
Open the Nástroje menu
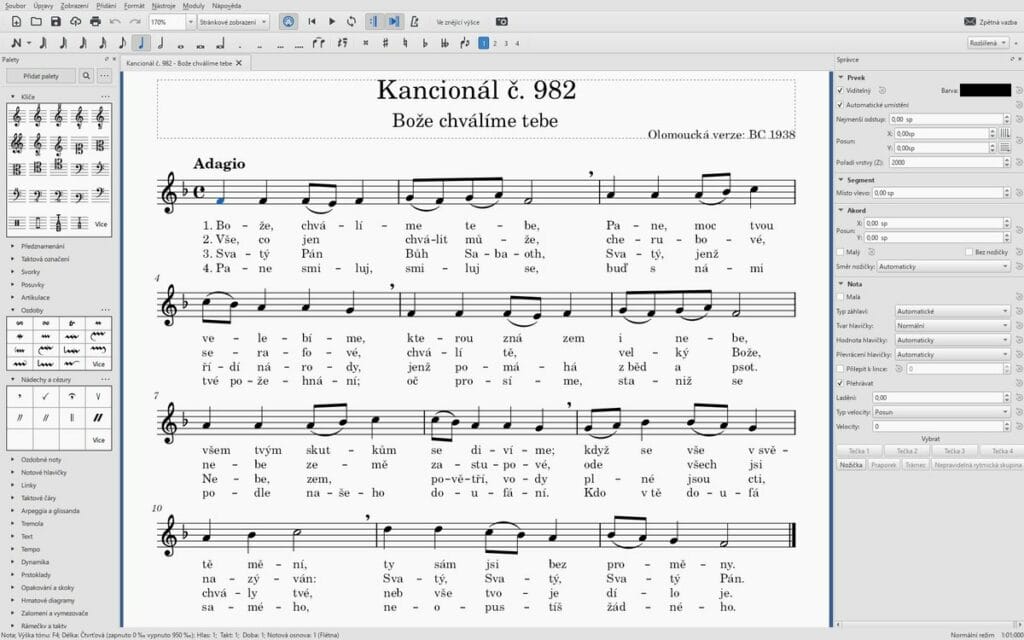tap(162, 6)
